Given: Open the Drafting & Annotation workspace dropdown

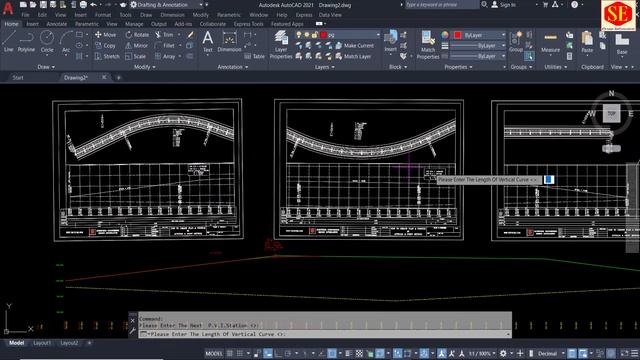Looking at the screenshot, I should point(167,4).
